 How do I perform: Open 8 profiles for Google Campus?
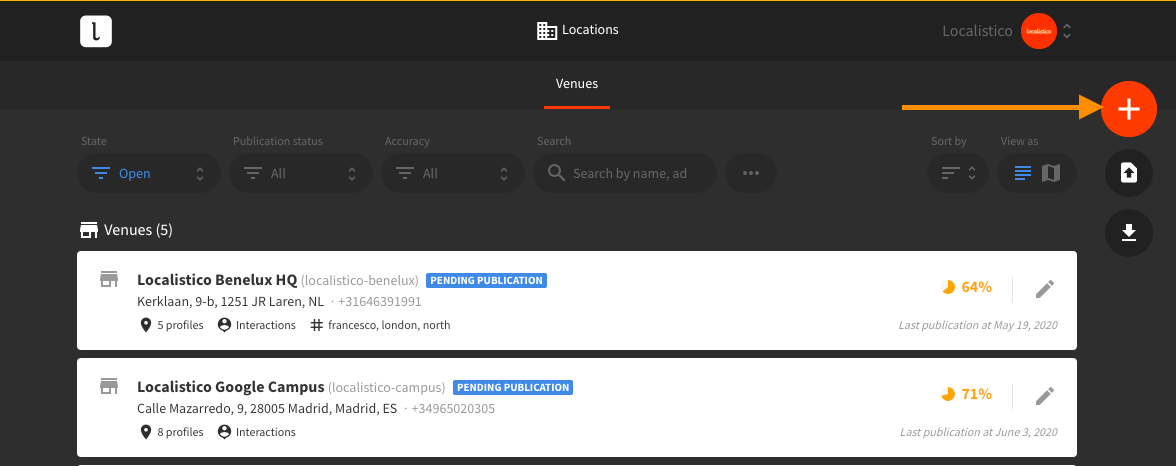tap(172, 432)
